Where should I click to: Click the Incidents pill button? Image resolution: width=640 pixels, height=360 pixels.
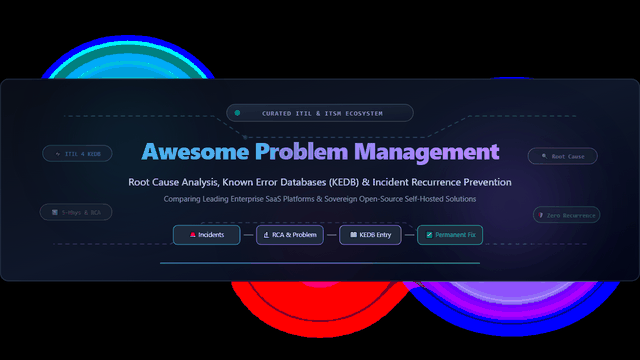pos(207,235)
